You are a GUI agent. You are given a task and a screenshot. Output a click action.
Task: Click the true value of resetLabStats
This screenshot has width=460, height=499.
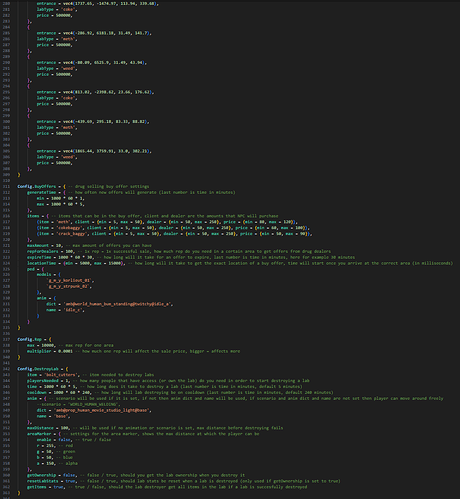pyautogui.click(x=70, y=481)
